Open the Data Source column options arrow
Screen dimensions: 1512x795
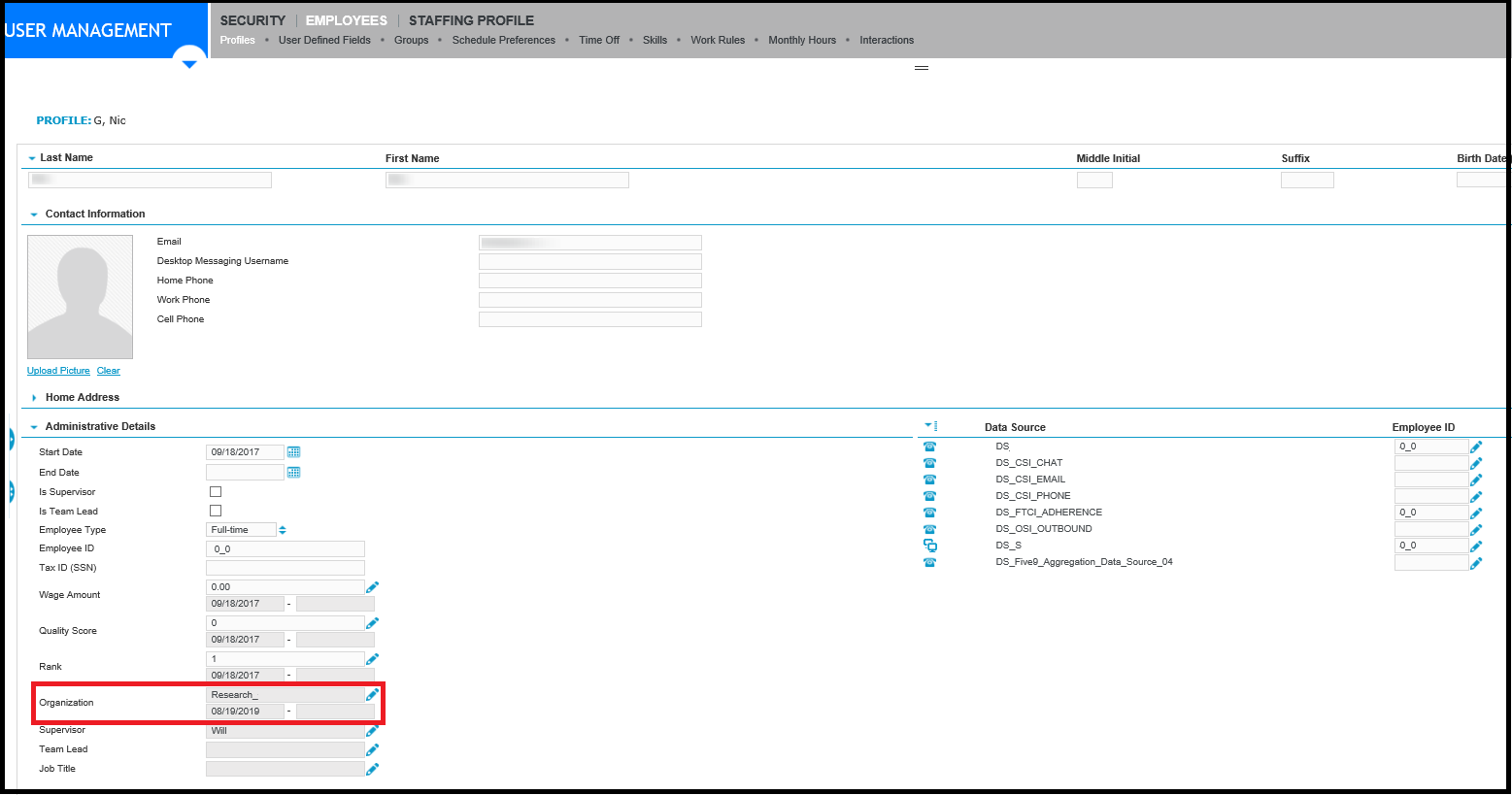[x=930, y=426]
